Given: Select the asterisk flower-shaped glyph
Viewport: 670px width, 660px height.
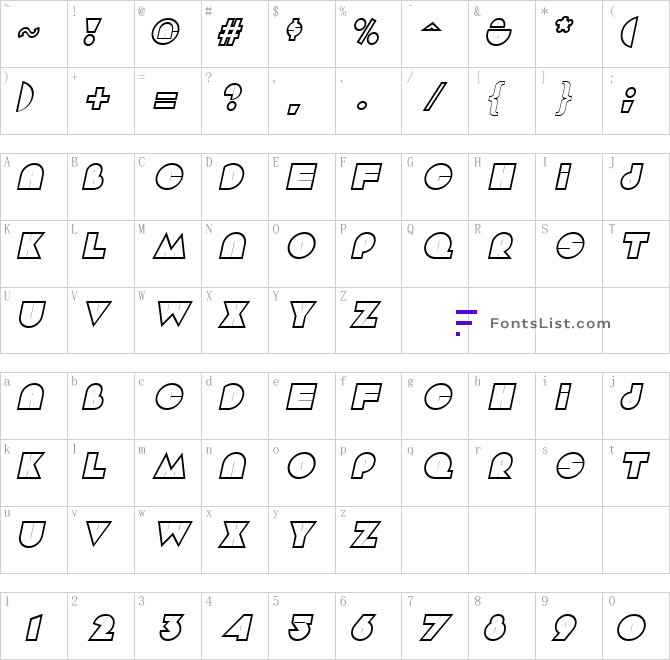Looking at the screenshot, I should [564, 25].
